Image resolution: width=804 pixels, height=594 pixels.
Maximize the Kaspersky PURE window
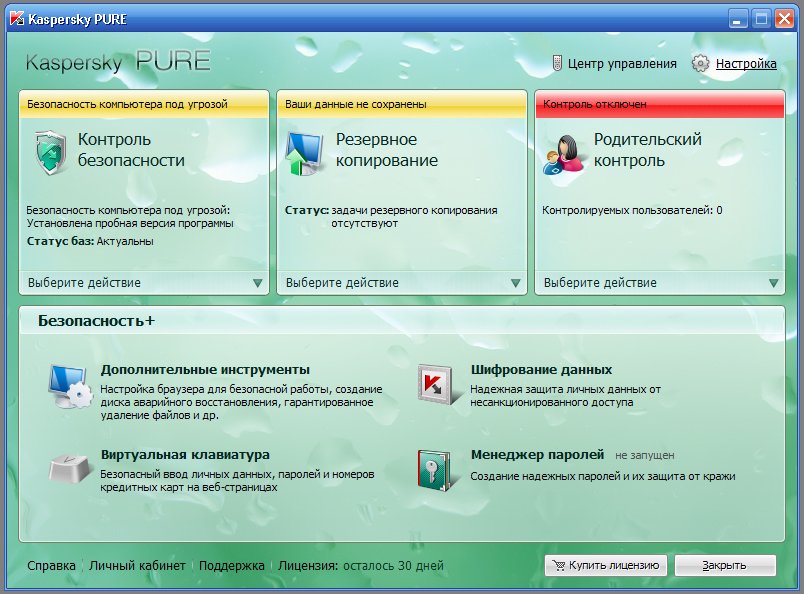(x=761, y=19)
